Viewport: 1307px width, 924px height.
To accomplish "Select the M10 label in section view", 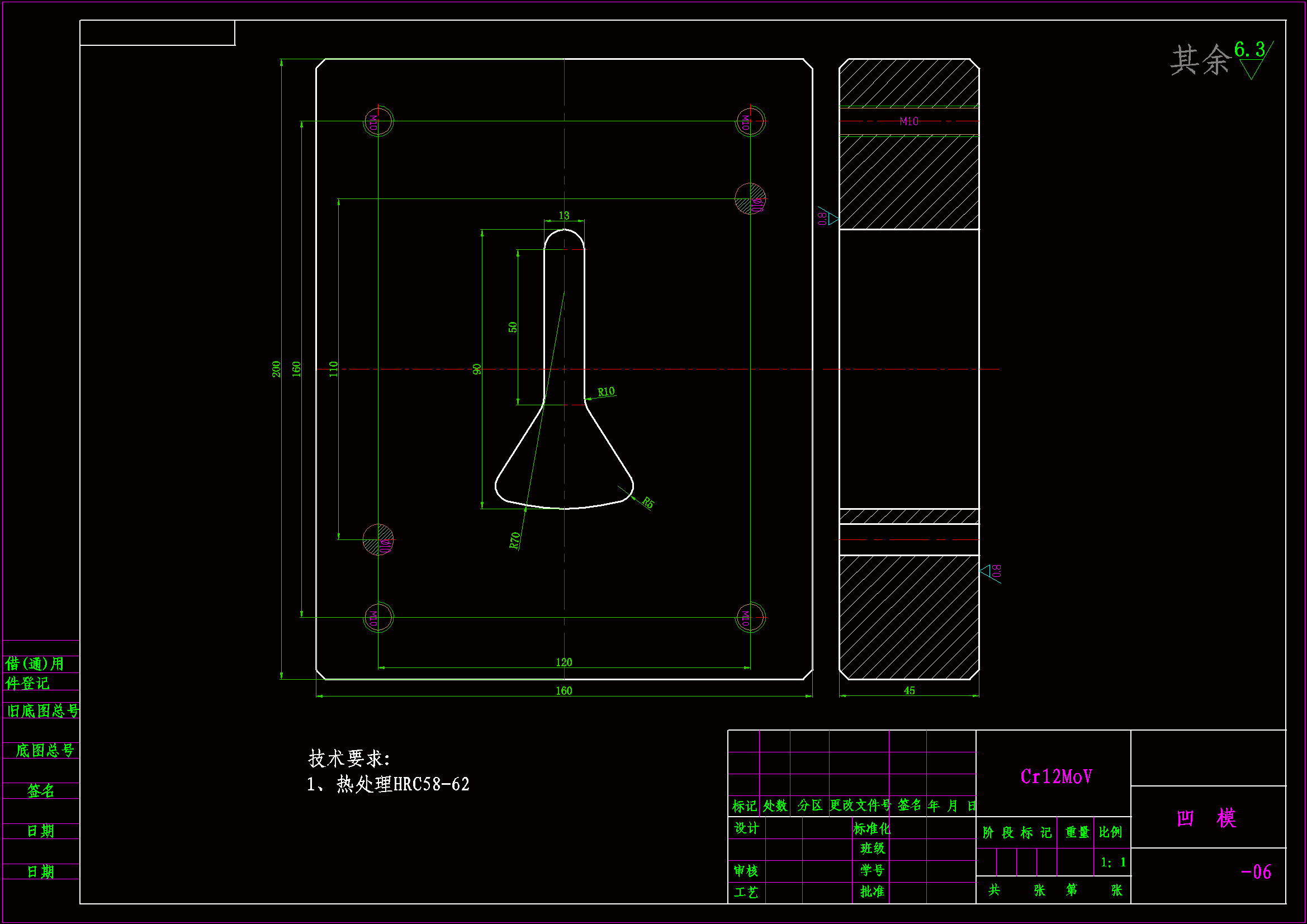I will [x=909, y=121].
